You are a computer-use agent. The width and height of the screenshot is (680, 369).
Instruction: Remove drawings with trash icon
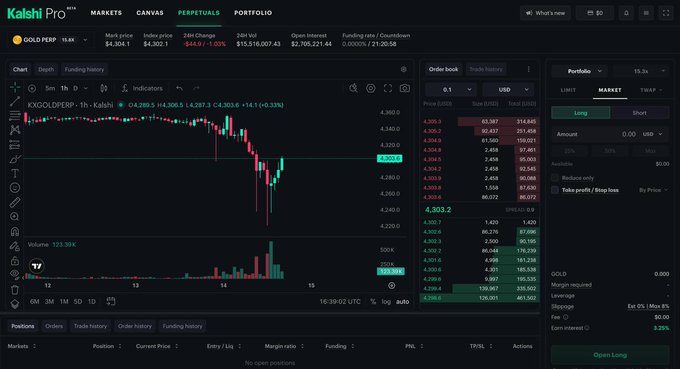(15, 289)
